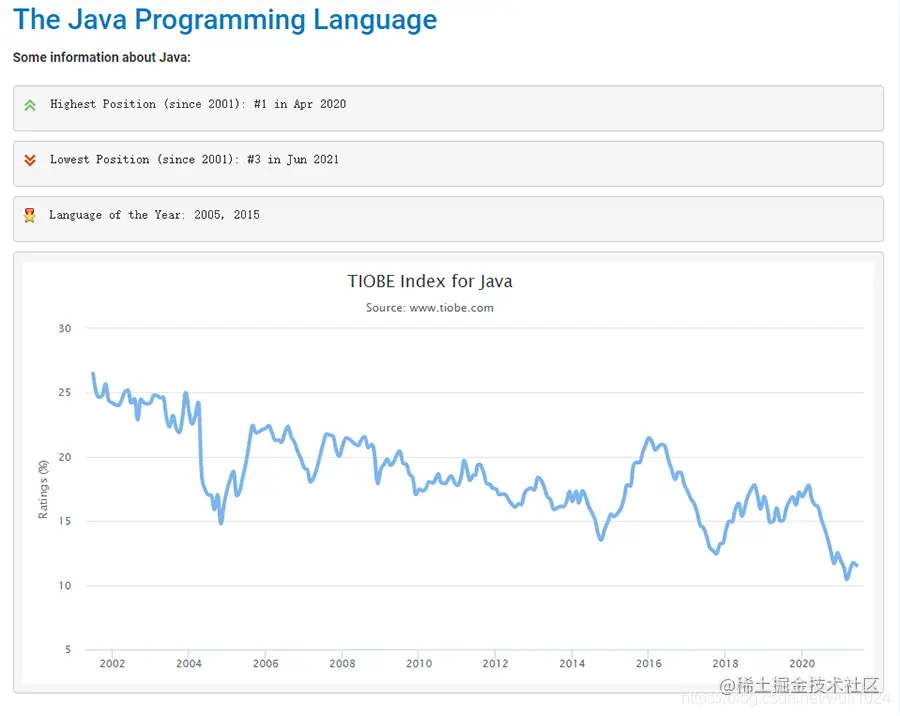Click "Lowest Position (since 2001): #3 in Jun 2021" text
900x716 pixels.
click(x=194, y=159)
